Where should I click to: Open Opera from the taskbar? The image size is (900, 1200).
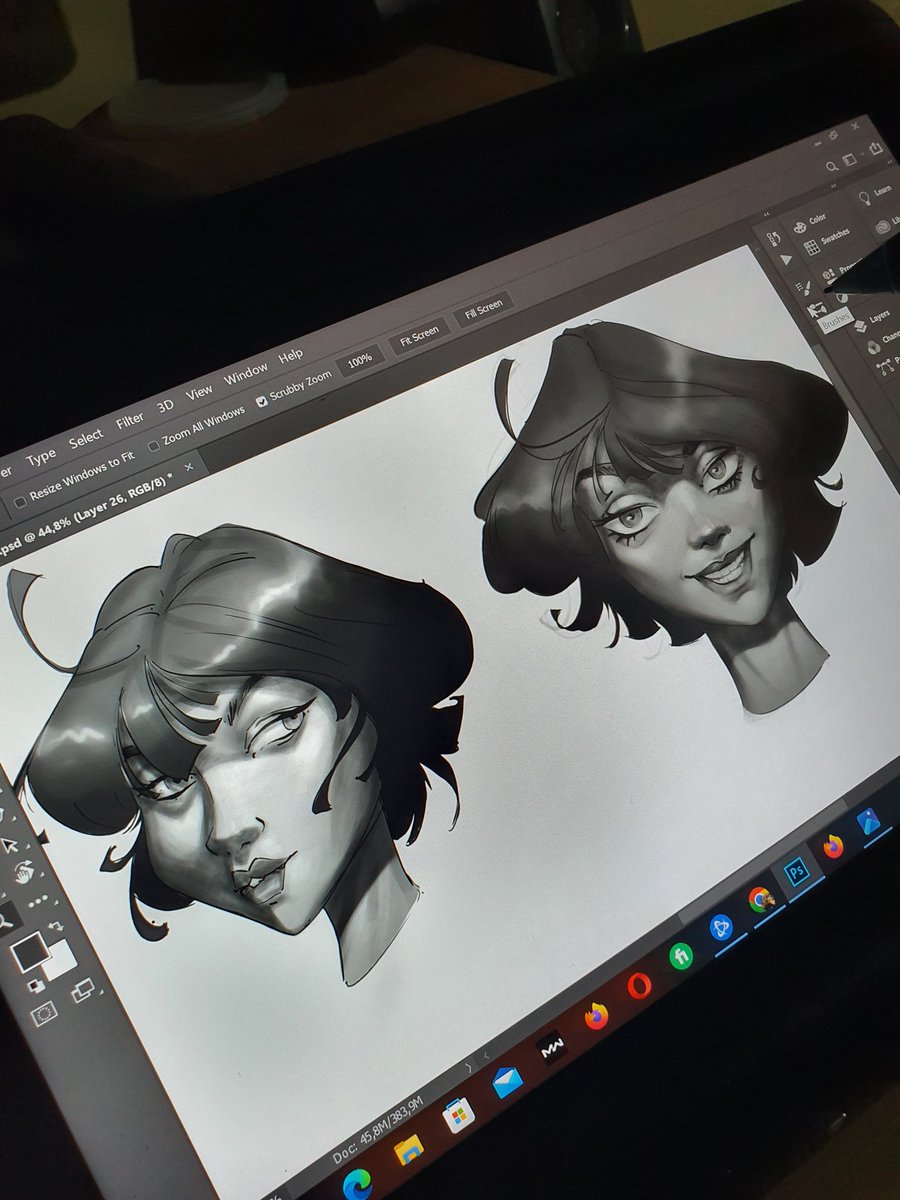(639, 985)
